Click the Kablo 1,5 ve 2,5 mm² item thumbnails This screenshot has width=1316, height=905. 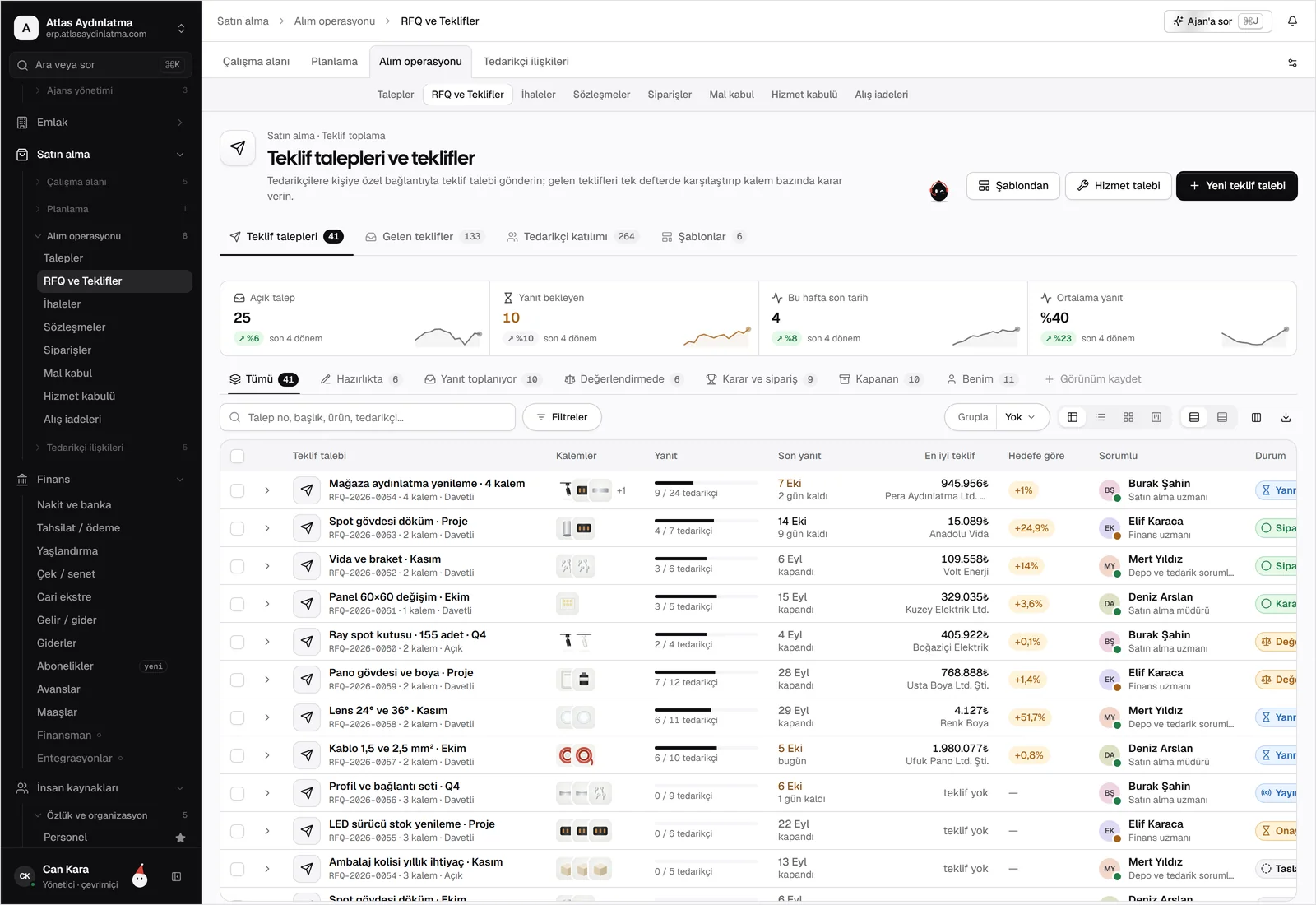tap(577, 755)
